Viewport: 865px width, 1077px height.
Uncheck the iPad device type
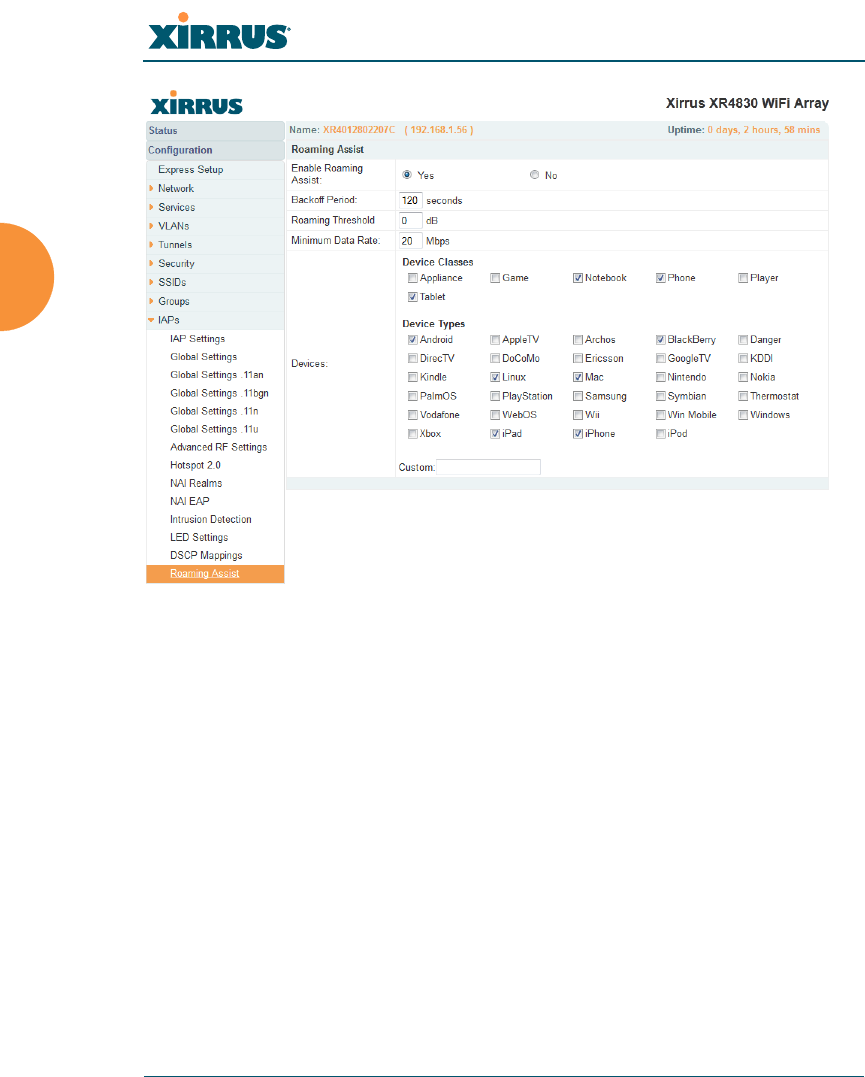pyautogui.click(x=495, y=434)
